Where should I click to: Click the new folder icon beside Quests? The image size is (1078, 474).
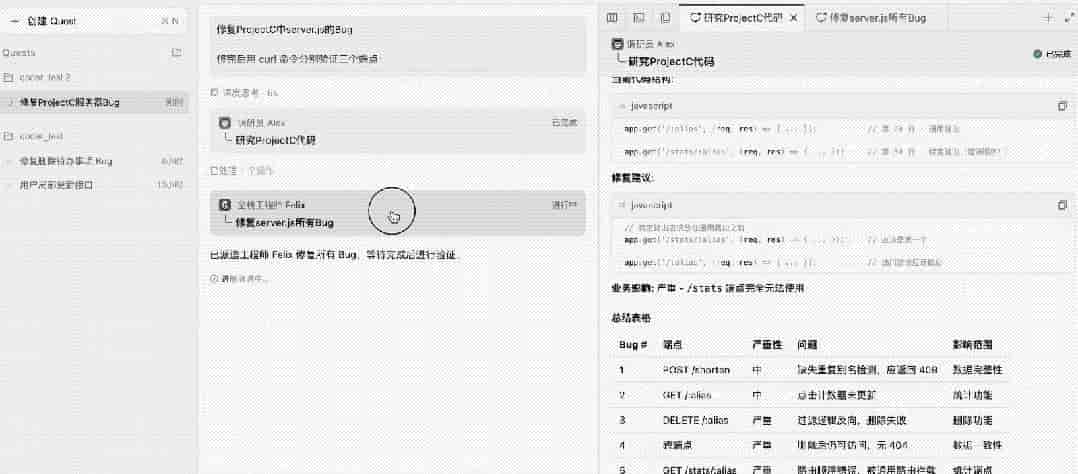click(x=177, y=52)
